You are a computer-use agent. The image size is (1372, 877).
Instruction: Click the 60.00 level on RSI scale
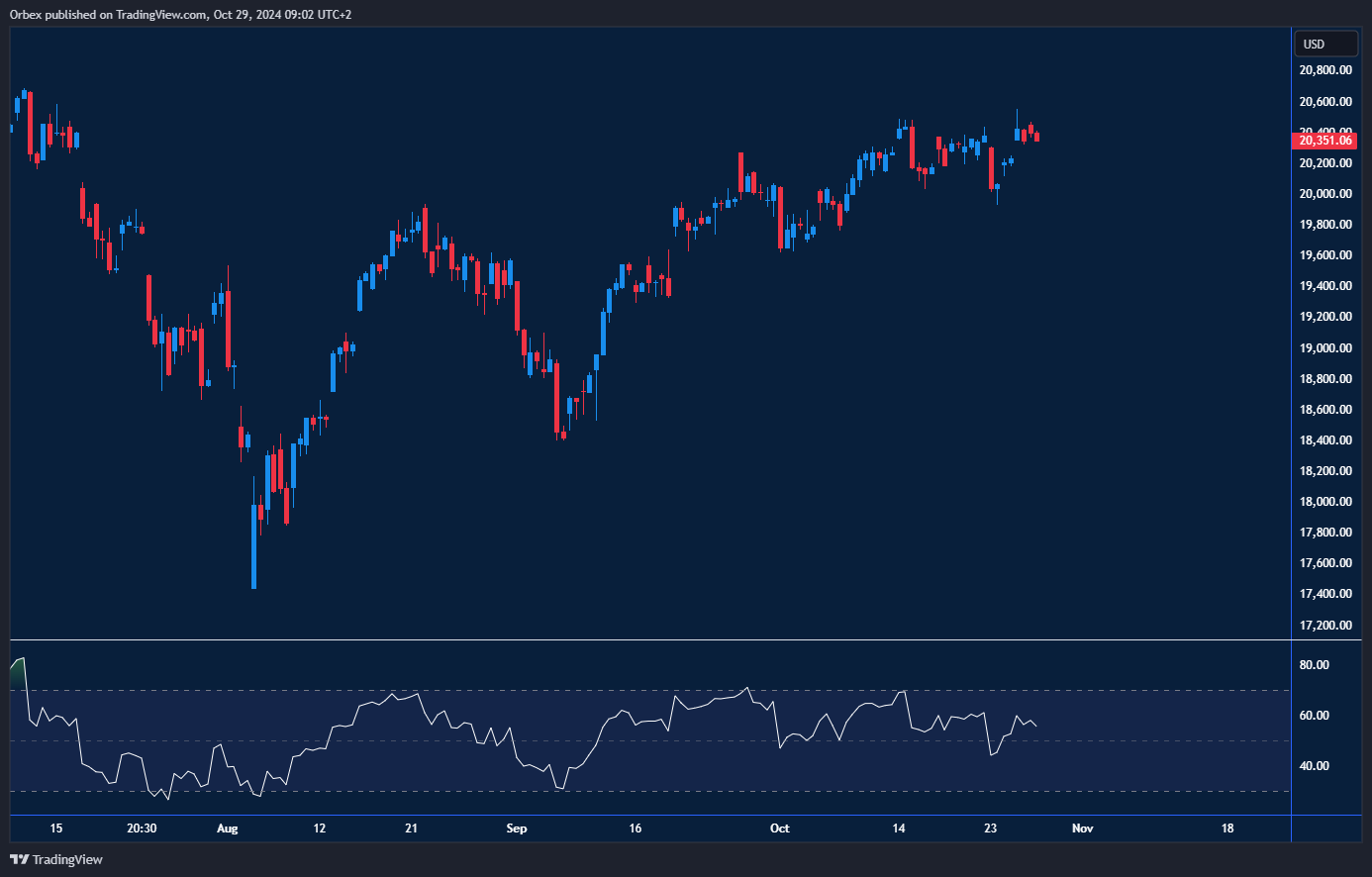(1314, 716)
